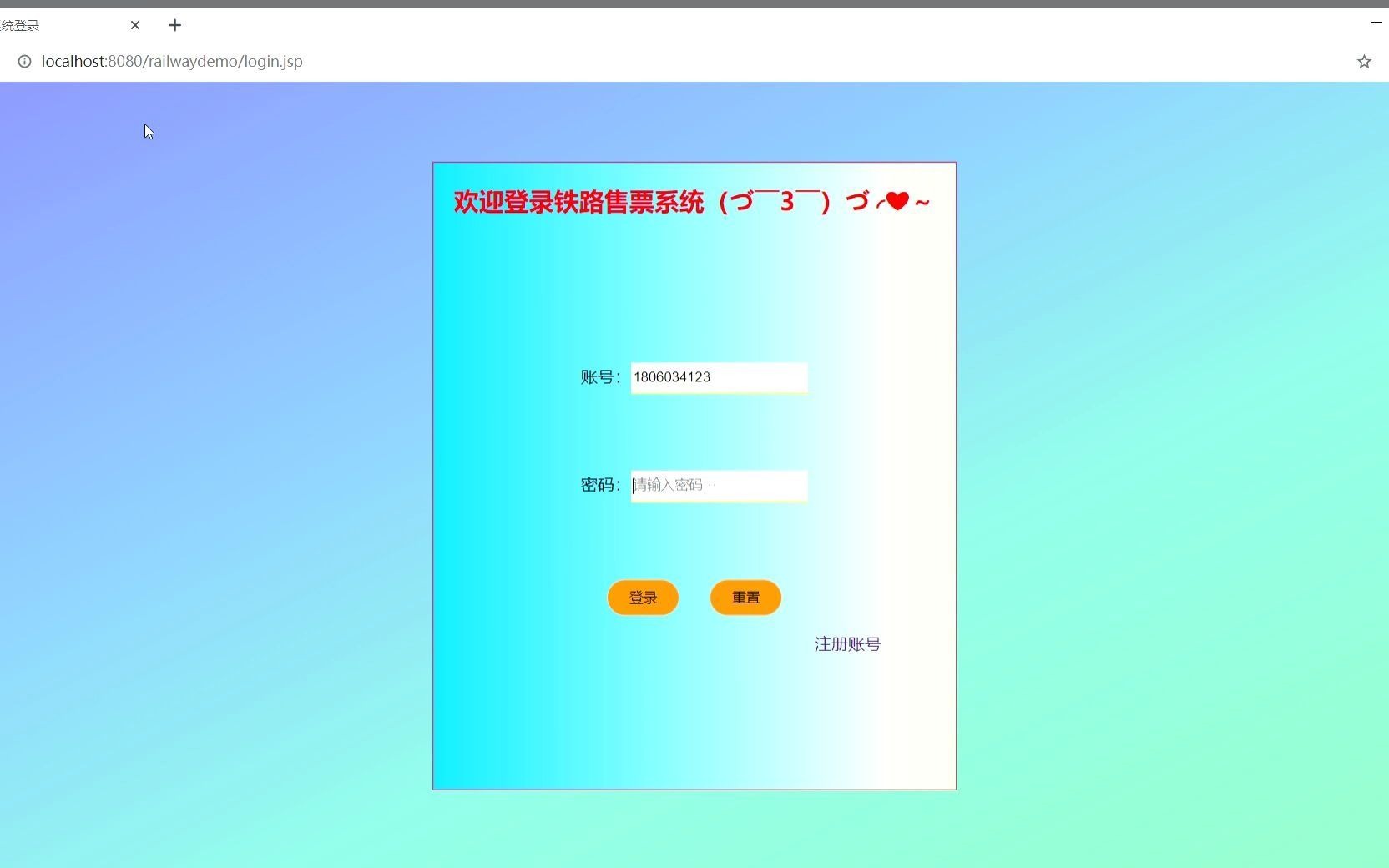1389x868 pixels.
Task: Click the localhost:8080 URL in address bar
Action: 172,61
